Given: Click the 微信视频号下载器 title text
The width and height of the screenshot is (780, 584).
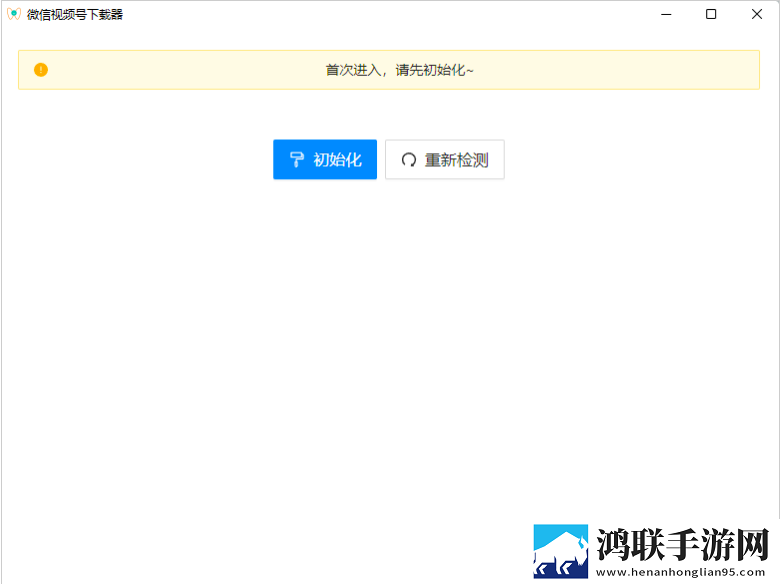Looking at the screenshot, I should 75,14.
